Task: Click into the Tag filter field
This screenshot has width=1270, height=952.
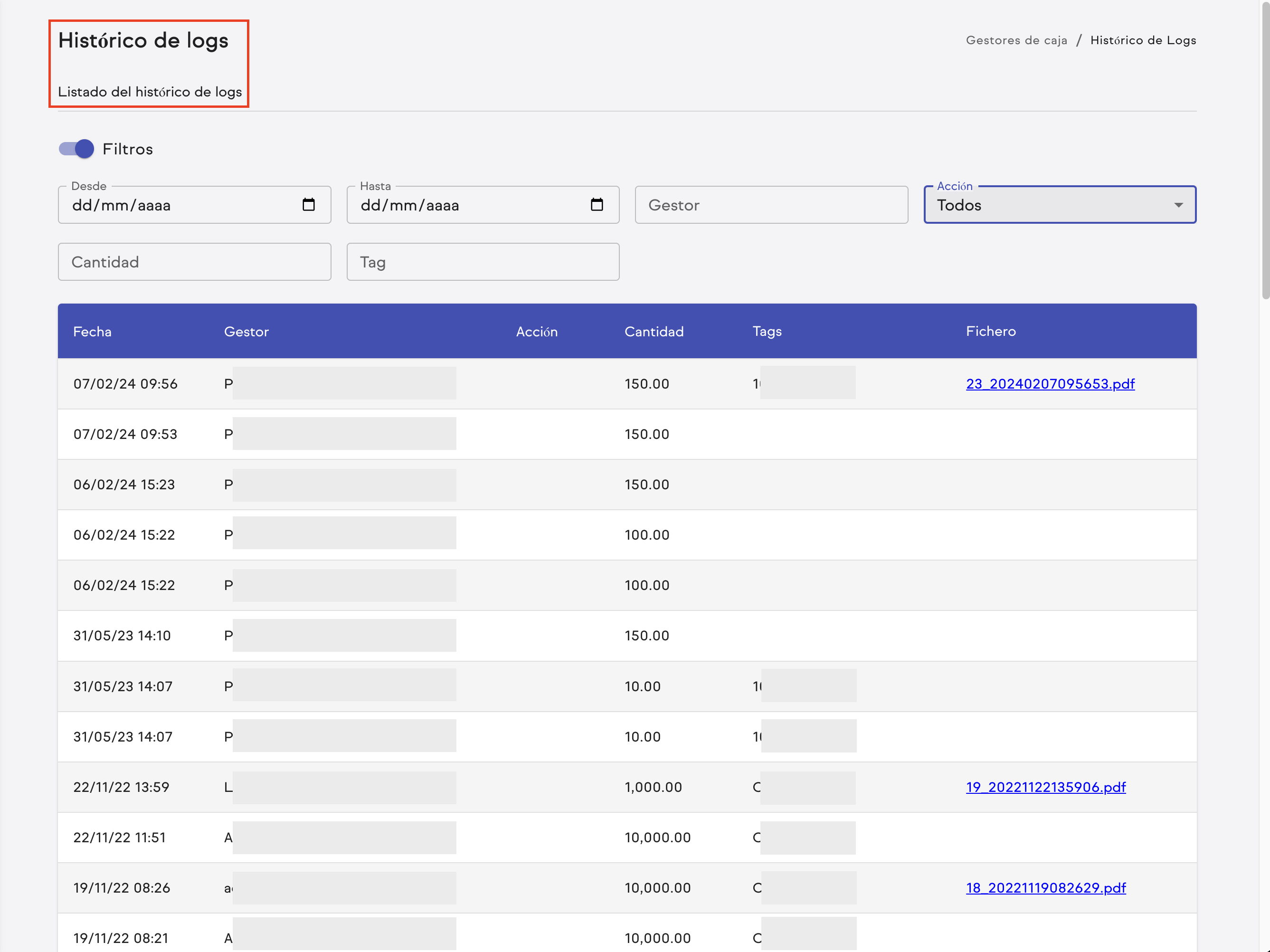Action: click(x=482, y=262)
